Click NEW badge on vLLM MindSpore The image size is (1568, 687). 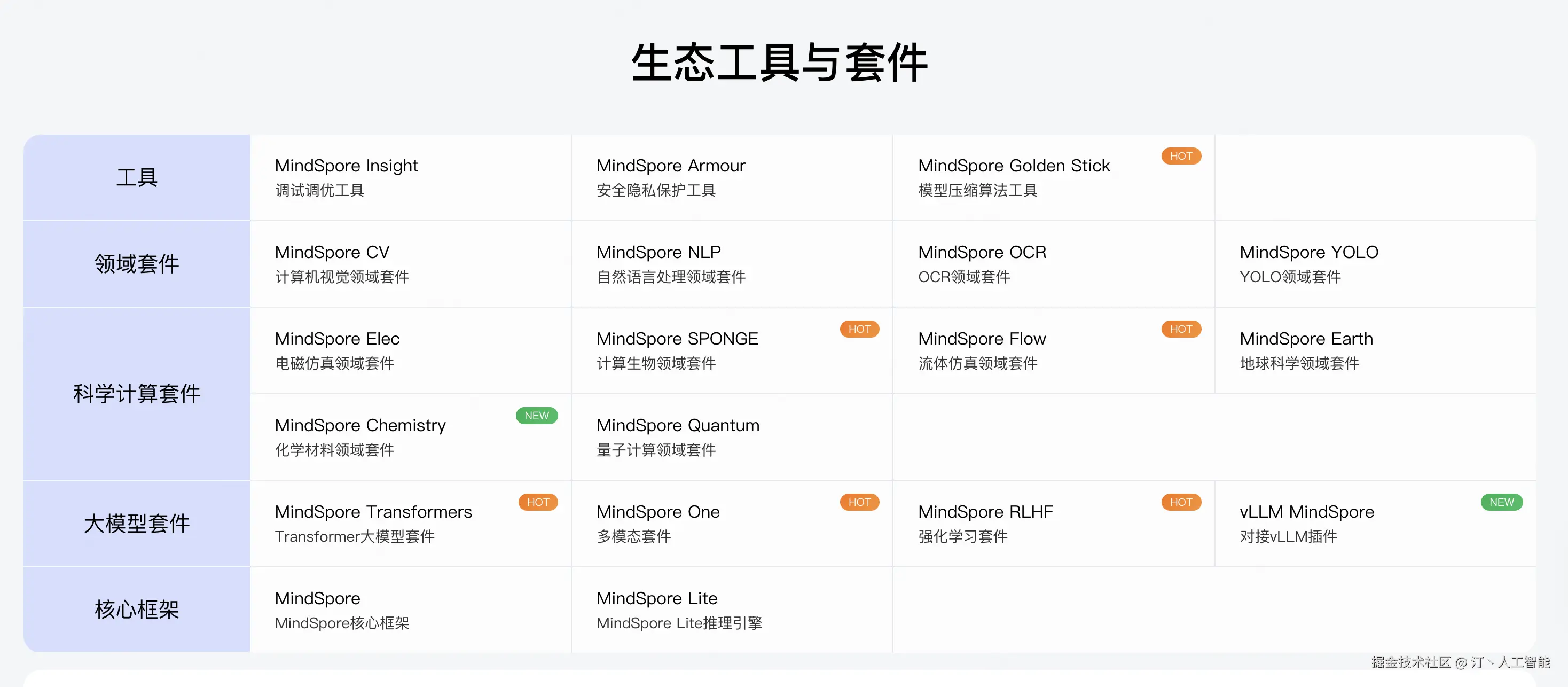point(1501,502)
